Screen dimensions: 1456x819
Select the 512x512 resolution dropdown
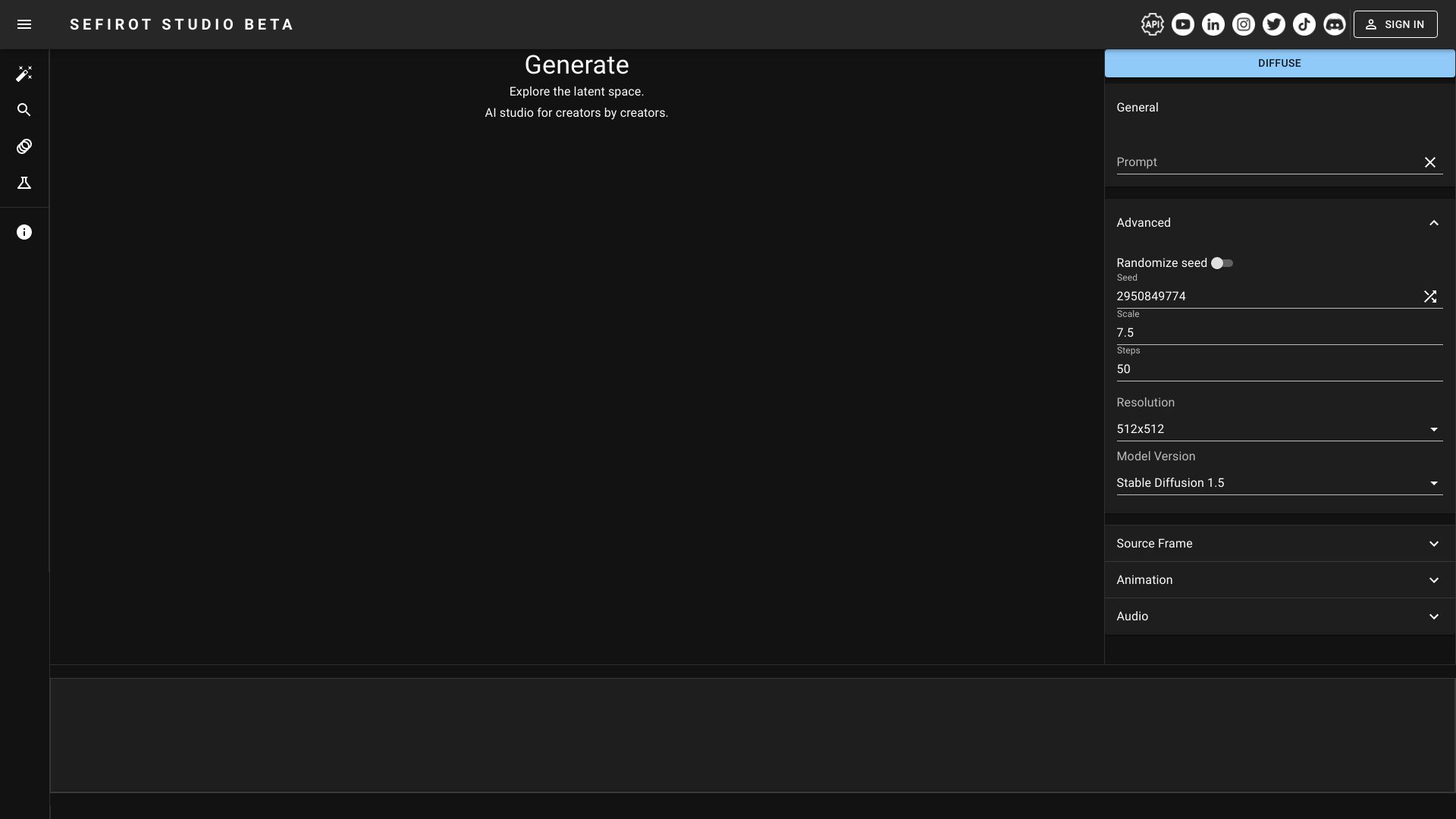(1280, 429)
